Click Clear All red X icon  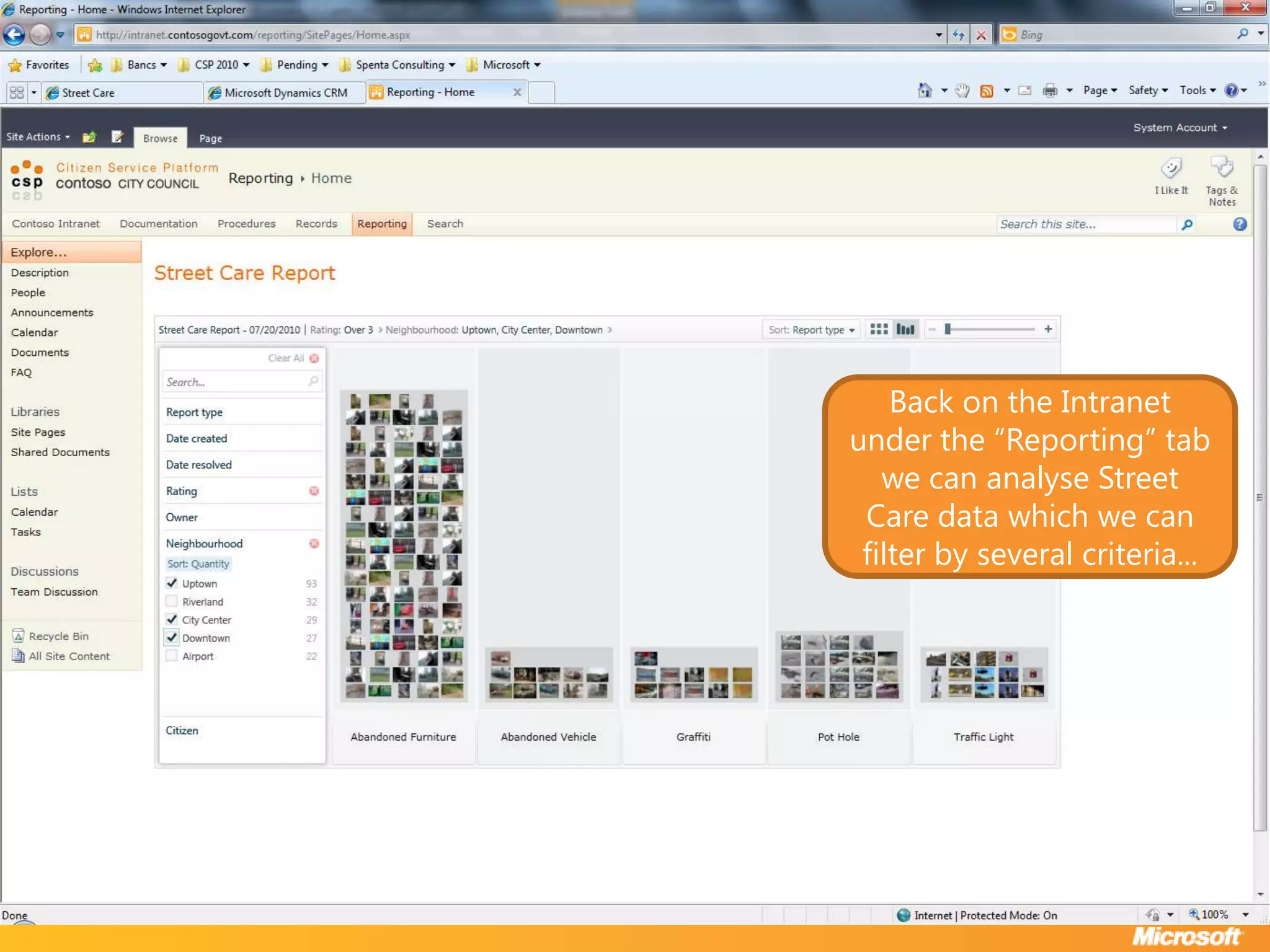pos(314,358)
